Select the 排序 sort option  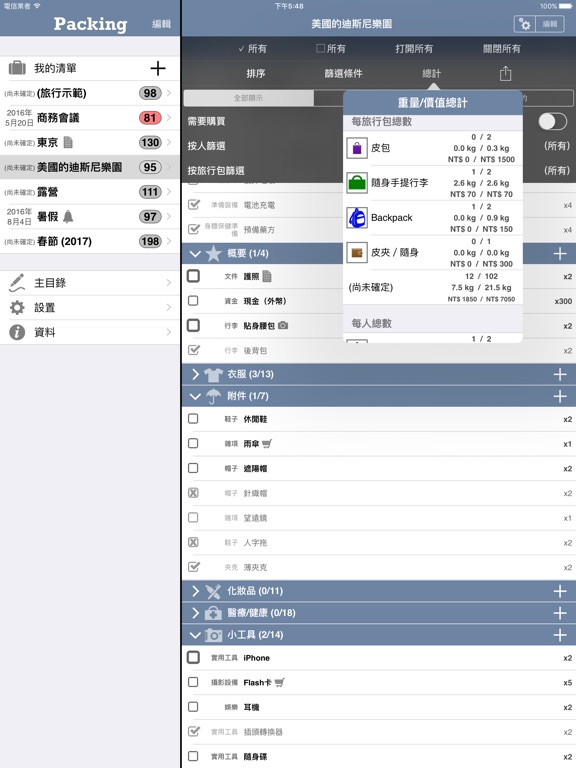[x=256, y=73]
